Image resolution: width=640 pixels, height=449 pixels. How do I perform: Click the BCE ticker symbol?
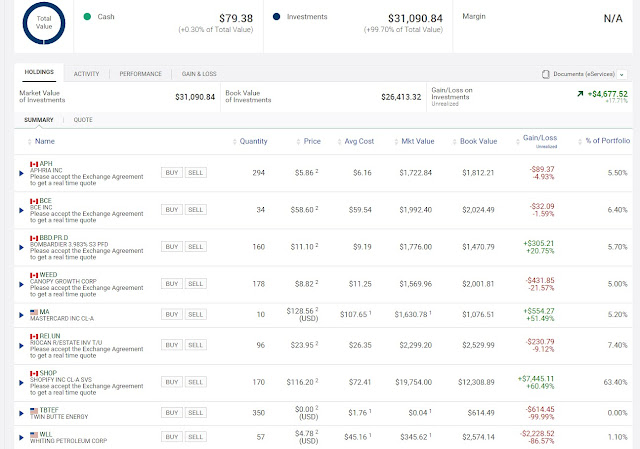pos(45,201)
